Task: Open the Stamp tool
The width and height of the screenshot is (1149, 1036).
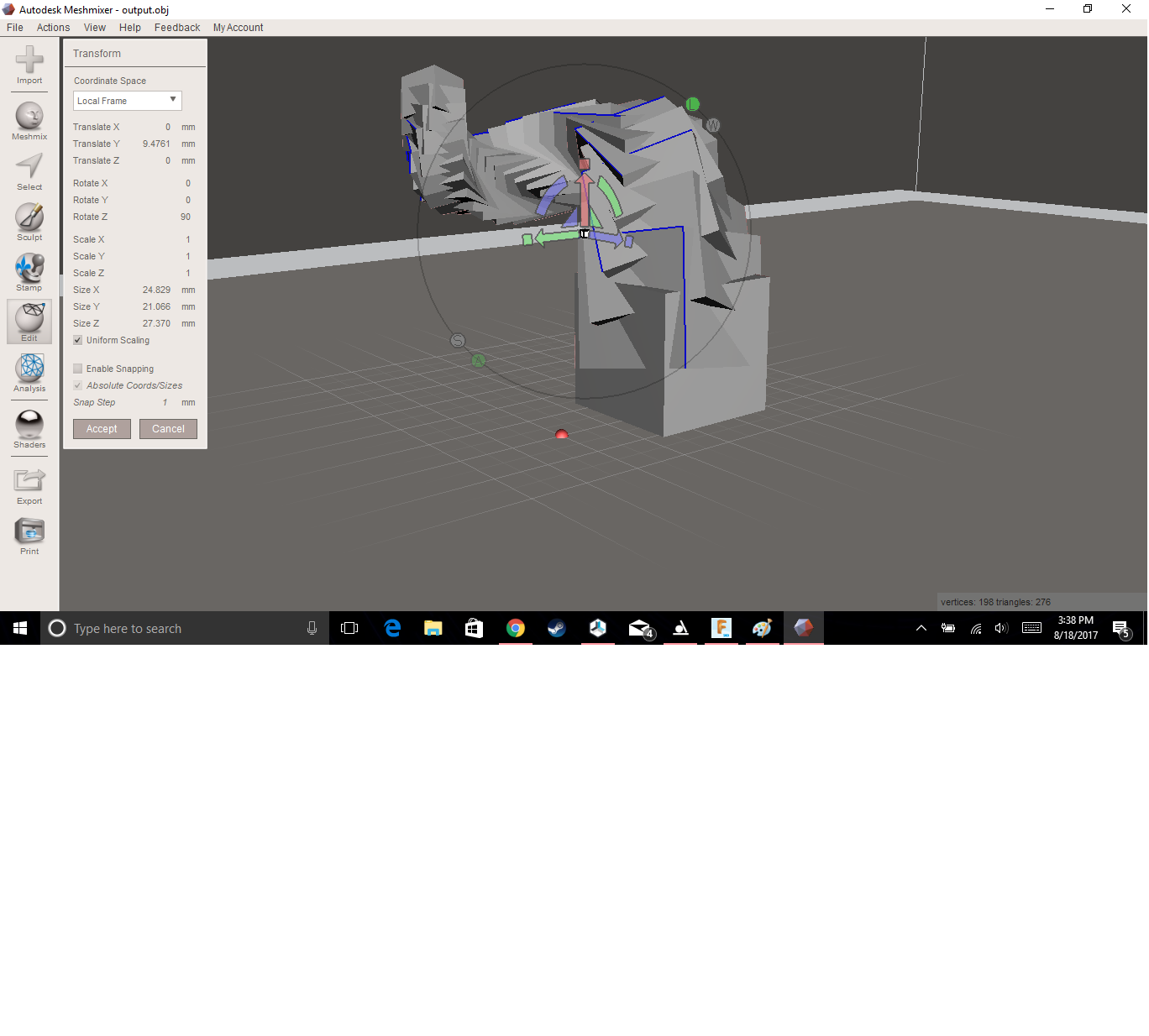Action: [29, 272]
